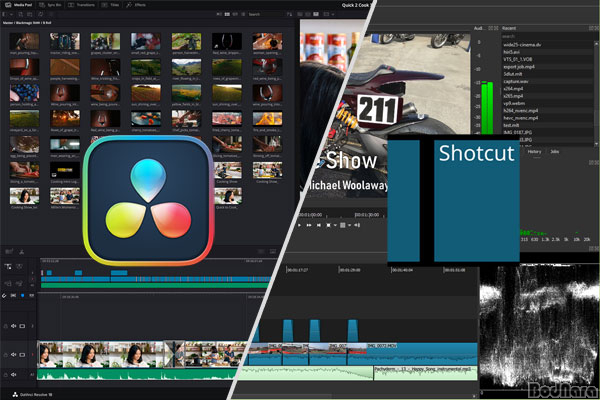Click the DaVinci Resolve 18 logo in status bar
600x400 pixels.
(15, 394)
